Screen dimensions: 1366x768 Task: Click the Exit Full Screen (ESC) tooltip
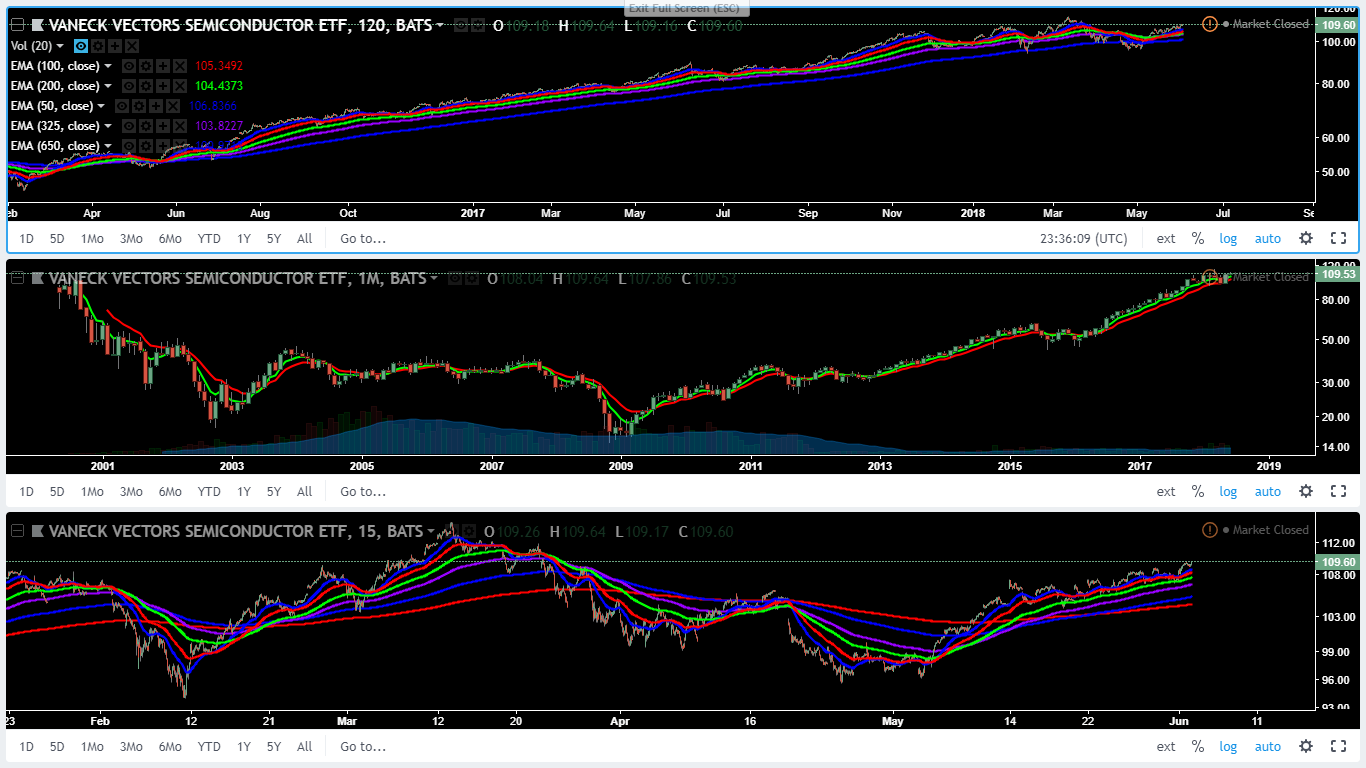[x=686, y=8]
